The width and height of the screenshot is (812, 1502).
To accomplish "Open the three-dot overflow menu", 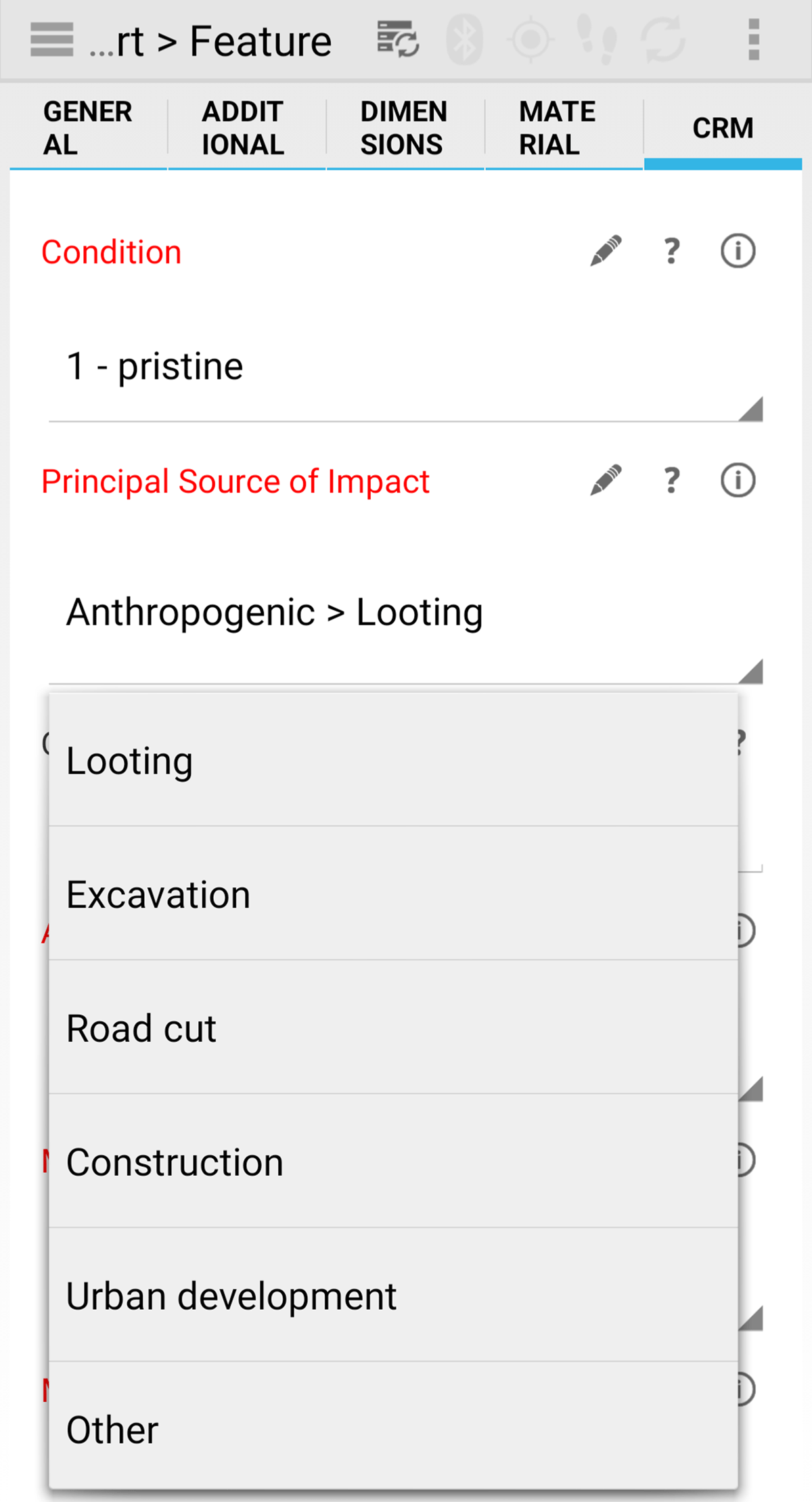I will click(754, 40).
